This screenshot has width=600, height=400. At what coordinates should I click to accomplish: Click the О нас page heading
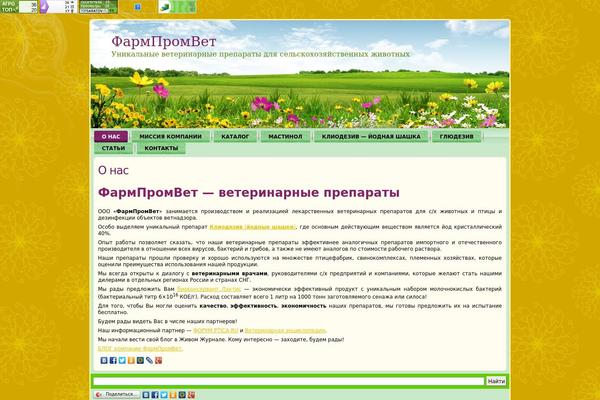113,170
